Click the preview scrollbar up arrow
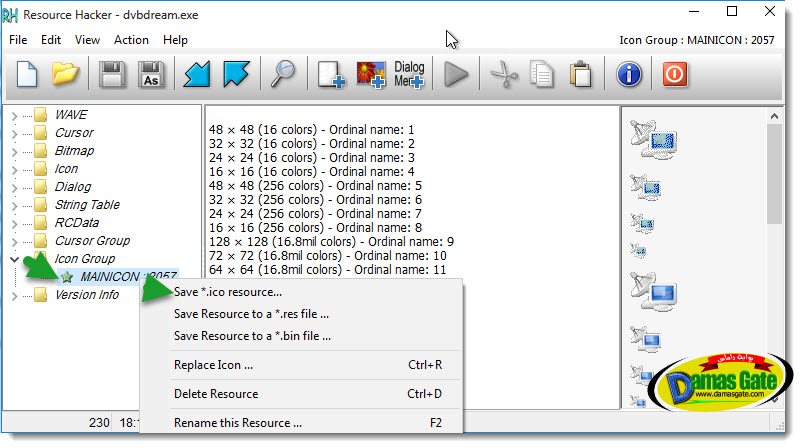The height and width of the screenshot is (448, 800). 774,116
